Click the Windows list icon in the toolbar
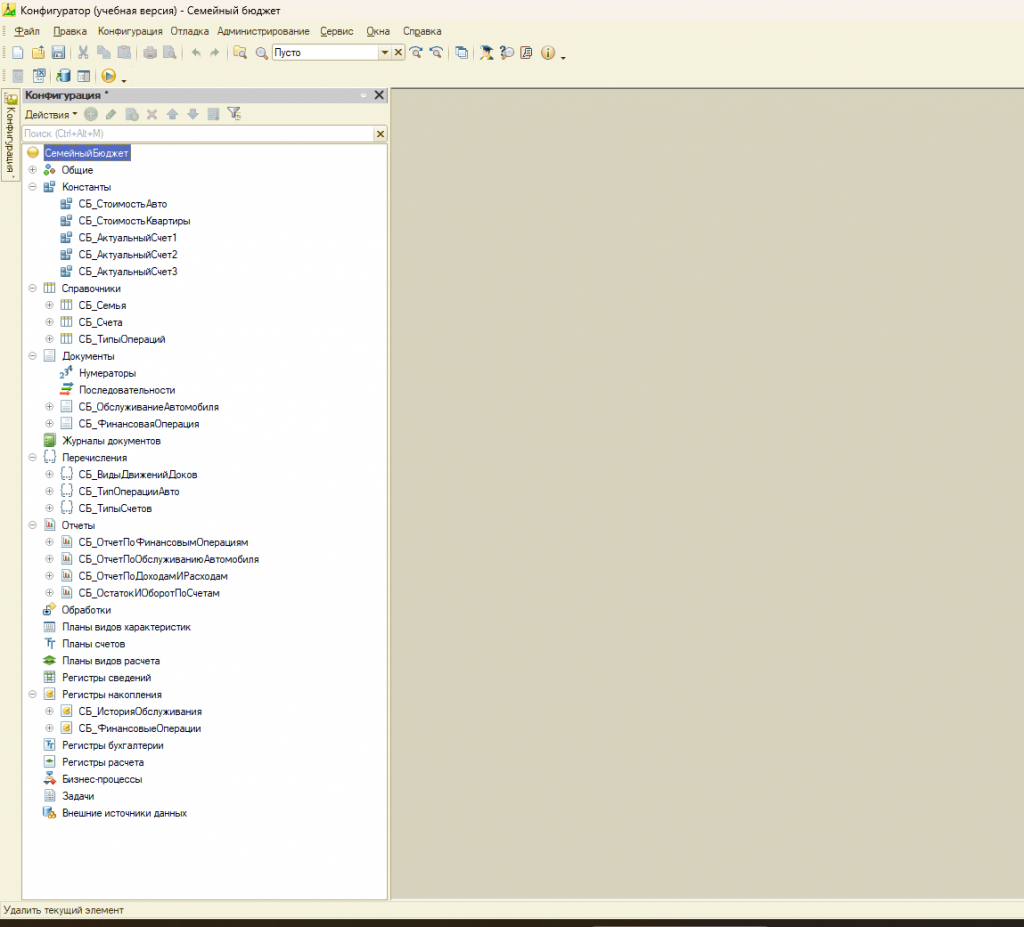1024x927 pixels. click(462, 53)
